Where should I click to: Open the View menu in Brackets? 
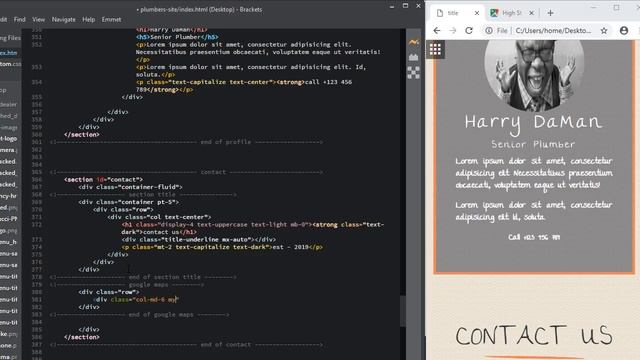click(x=39, y=19)
